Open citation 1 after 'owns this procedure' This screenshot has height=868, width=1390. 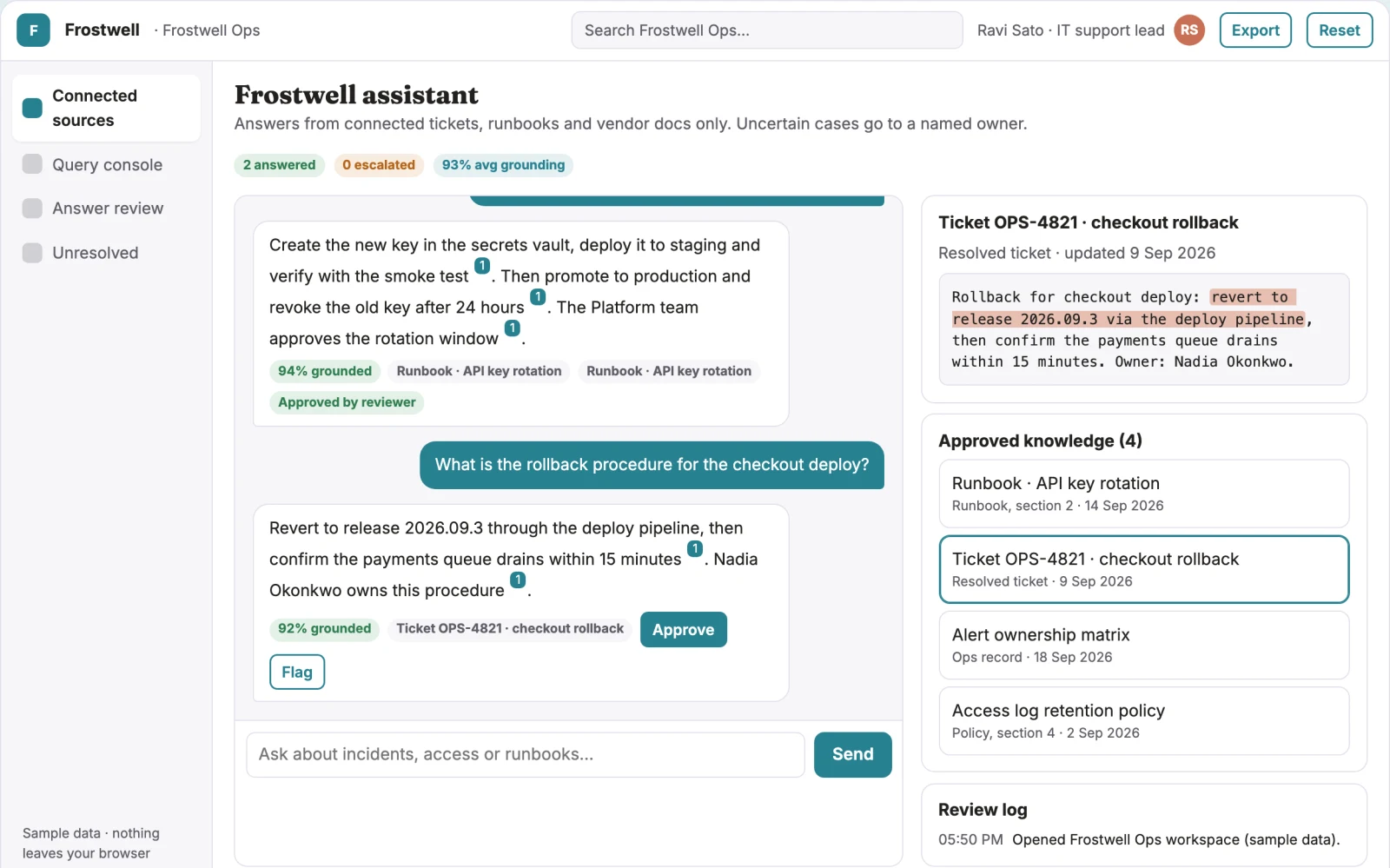pyautogui.click(x=518, y=580)
